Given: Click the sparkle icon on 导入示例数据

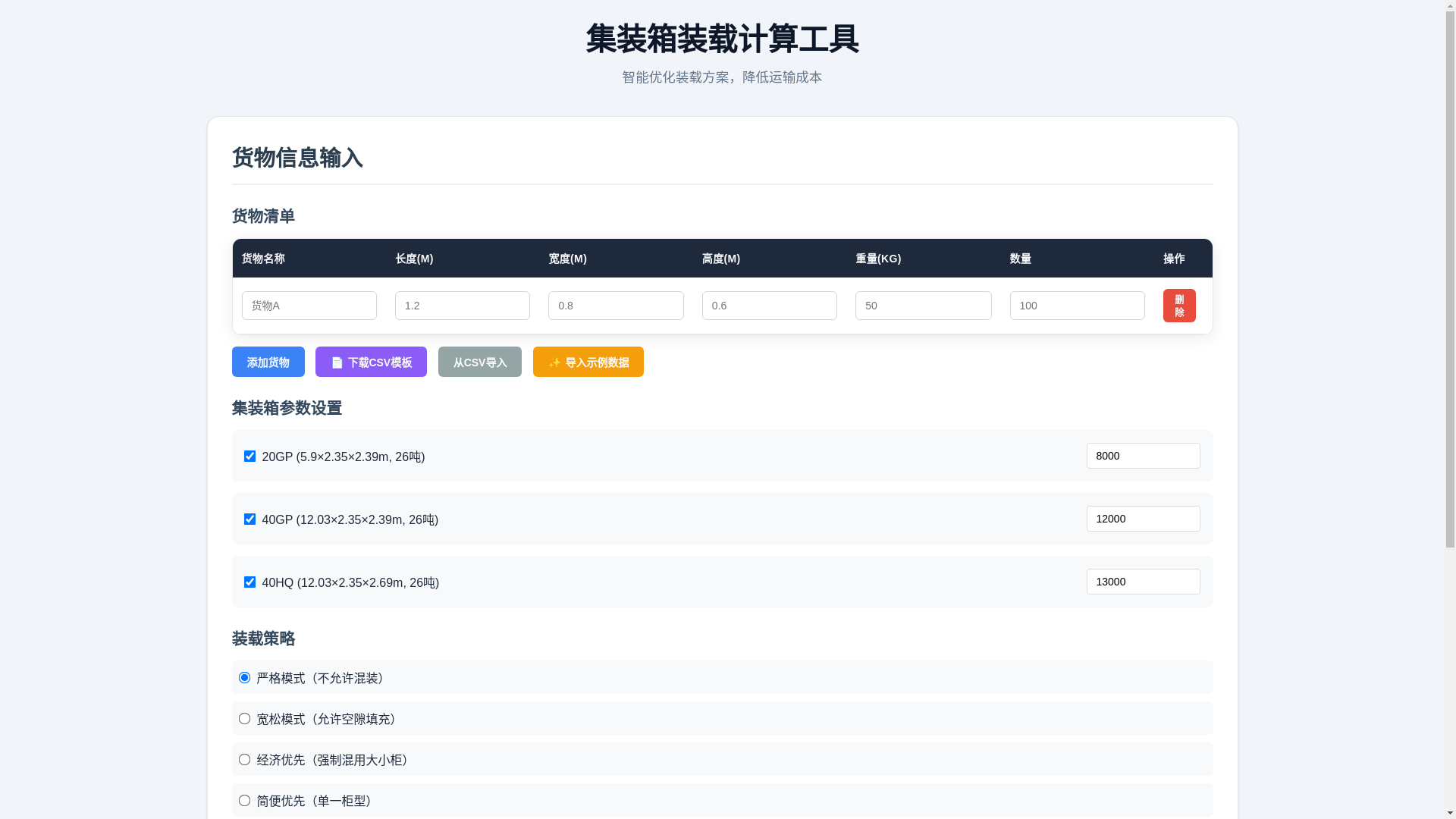Looking at the screenshot, I should point(554,362).
